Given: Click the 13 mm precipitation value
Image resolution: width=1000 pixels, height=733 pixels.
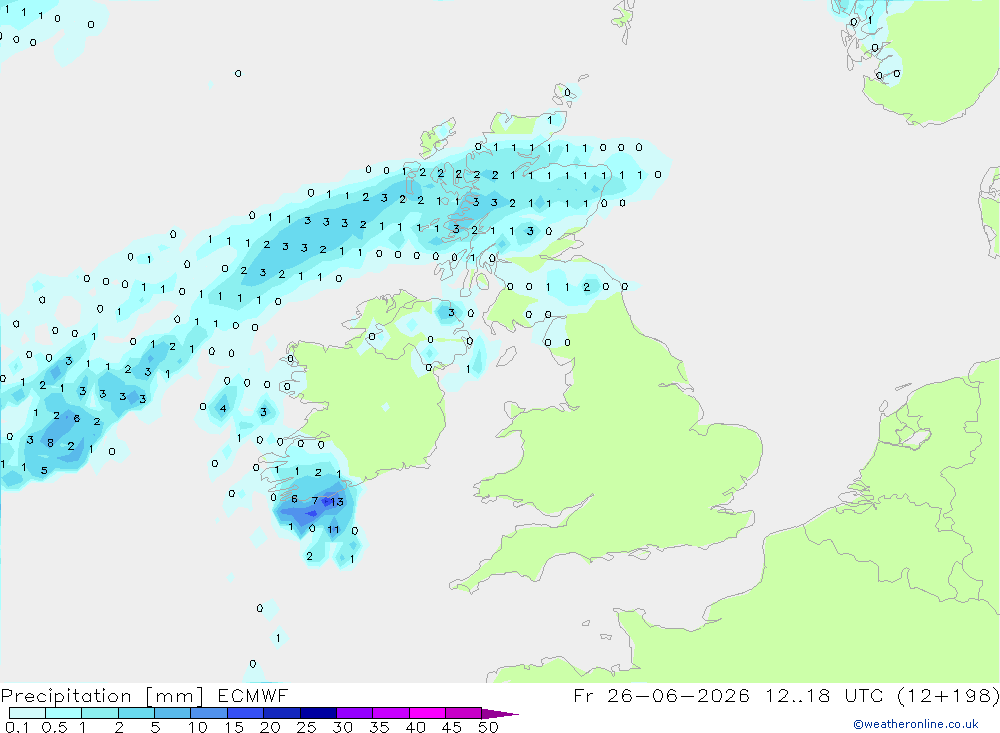Looking at the screenshot, I should [x=337, y=502].
